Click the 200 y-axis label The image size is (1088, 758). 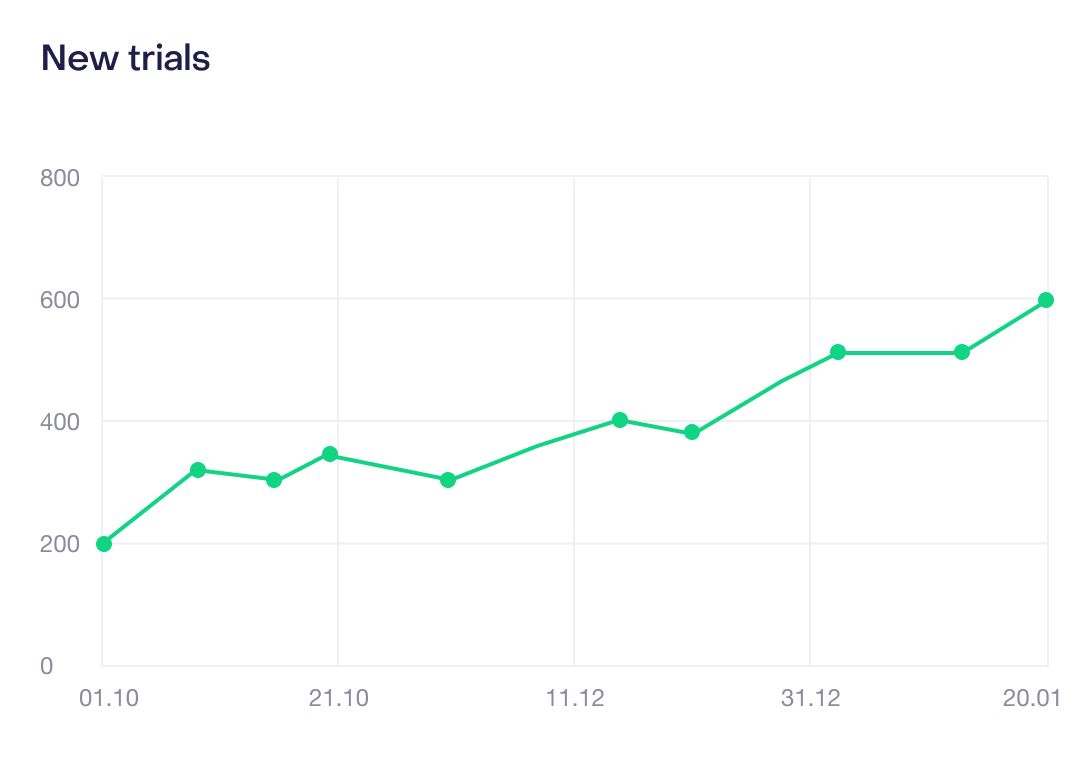coord(60,544)
